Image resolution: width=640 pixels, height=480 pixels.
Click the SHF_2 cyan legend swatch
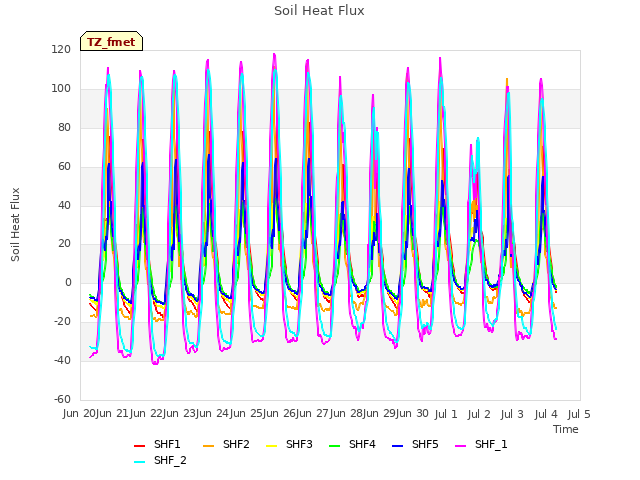coord(140,462)
